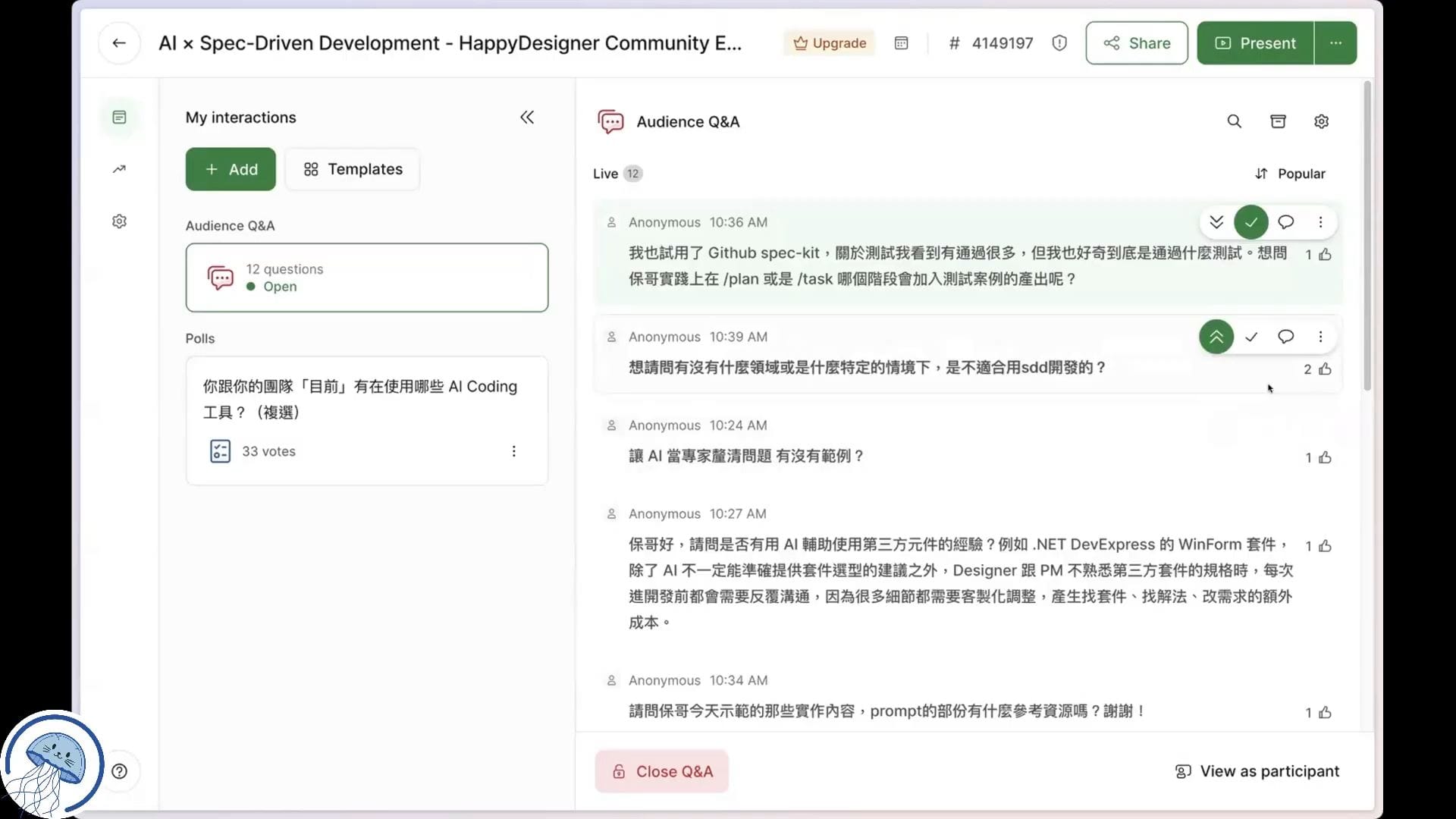Click the Q&A panel vertical scrollbar
1456x819 pixels.
1367,235
